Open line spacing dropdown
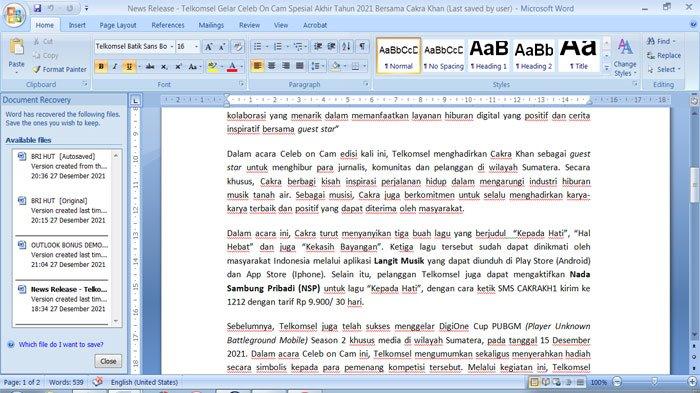700x393 pixels. (x=317, y=67)
